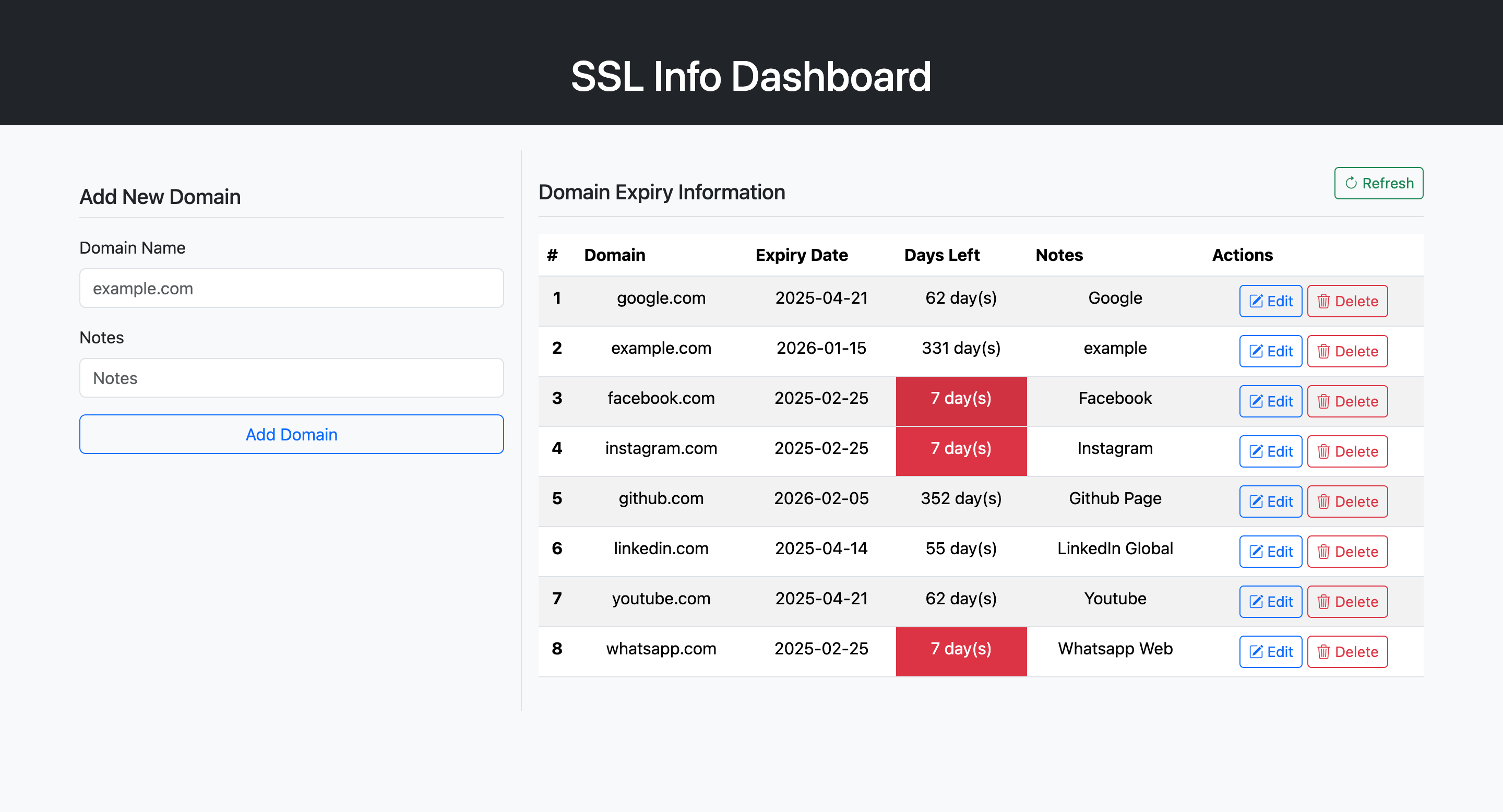Click the trash icon for example.com

coord(1323,352)
